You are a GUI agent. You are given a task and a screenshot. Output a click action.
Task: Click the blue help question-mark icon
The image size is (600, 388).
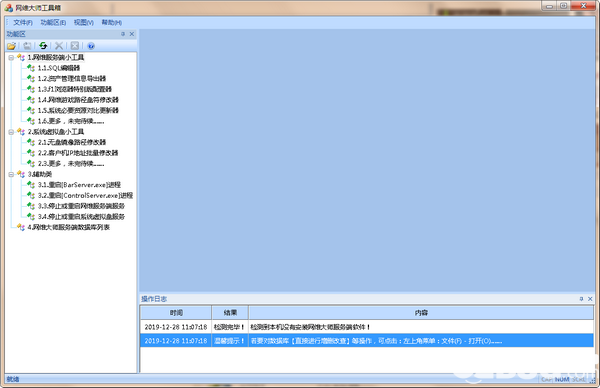(x=91, y=46)
